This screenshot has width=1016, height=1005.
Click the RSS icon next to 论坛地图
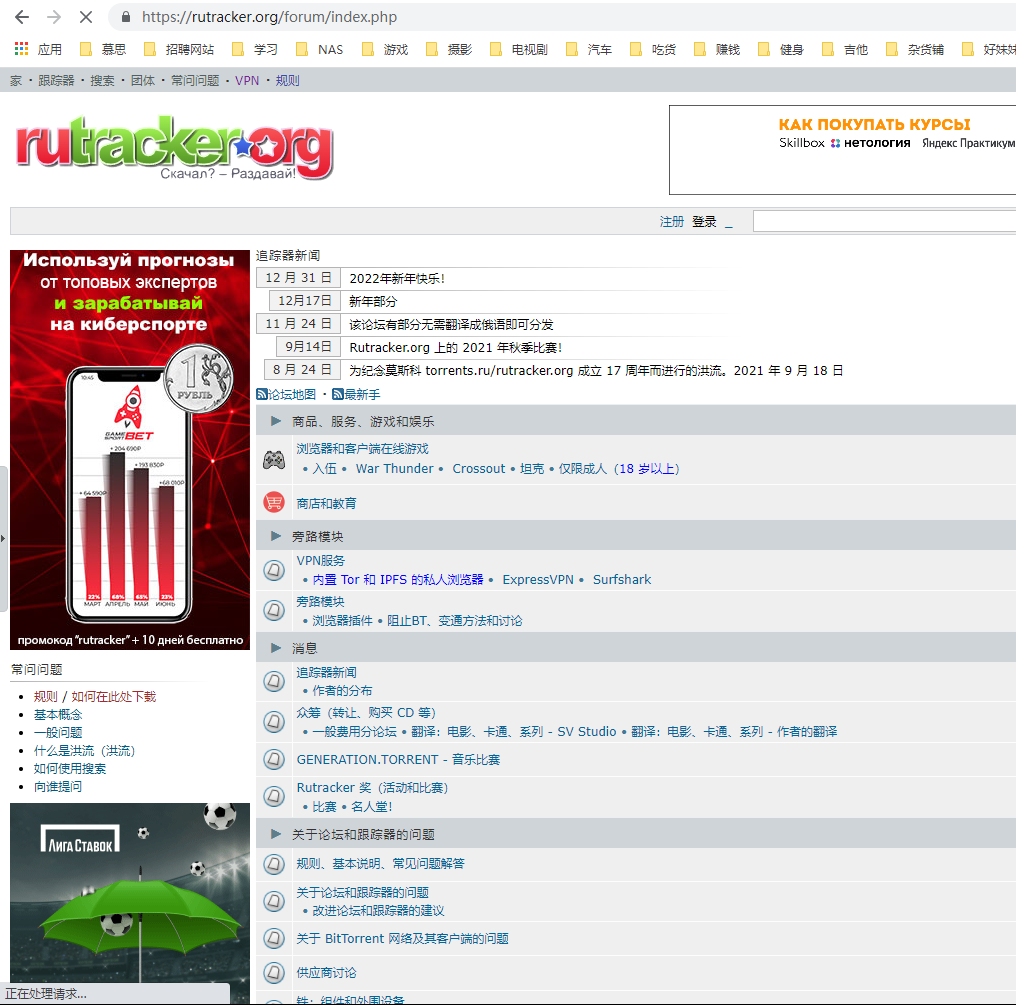pos(262,395)
